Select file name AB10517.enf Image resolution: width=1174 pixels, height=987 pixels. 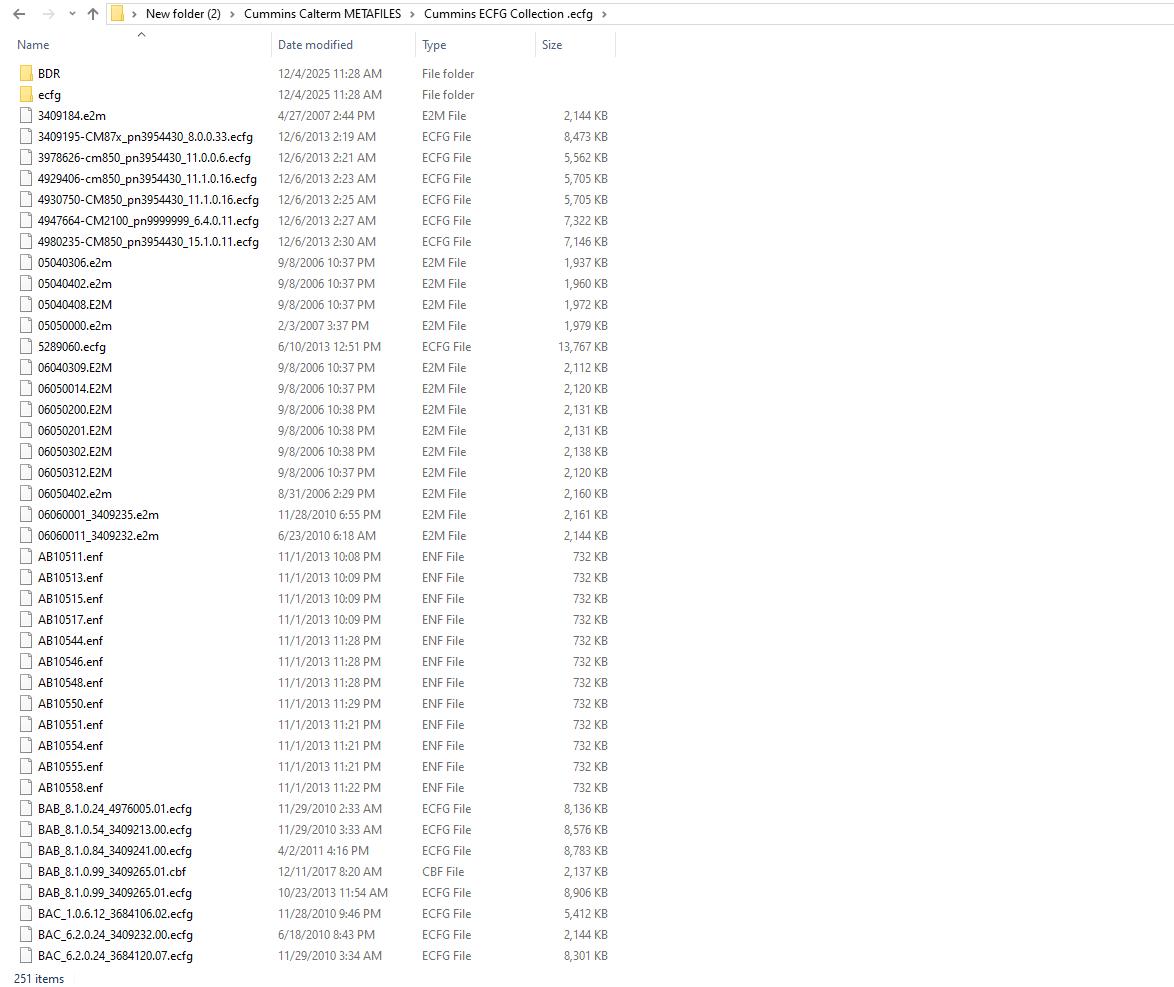(70, 619)
